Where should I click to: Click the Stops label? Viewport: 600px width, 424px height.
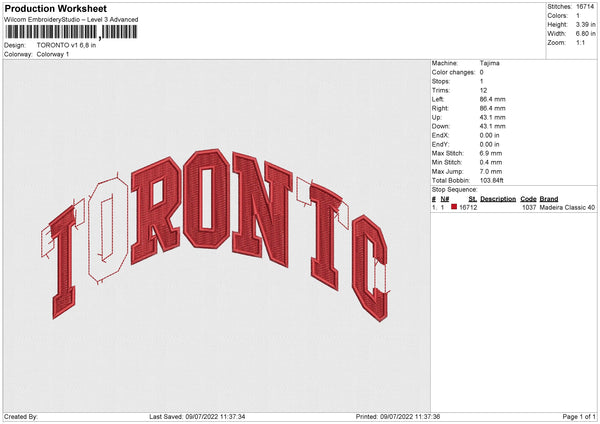(x=440, y=82)
